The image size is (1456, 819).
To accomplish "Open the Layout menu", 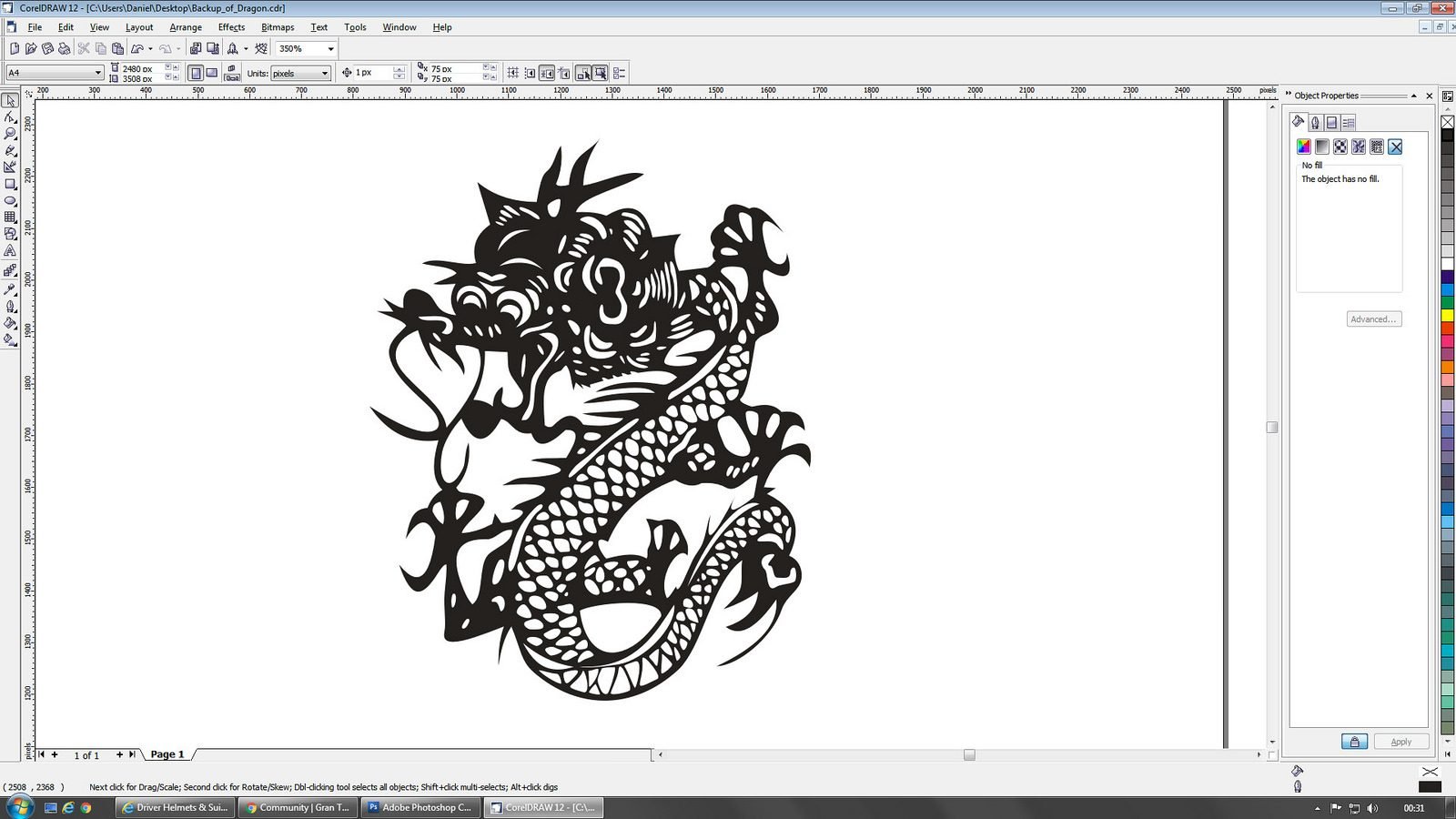I will pyautogui.click(x=139, y=27).
